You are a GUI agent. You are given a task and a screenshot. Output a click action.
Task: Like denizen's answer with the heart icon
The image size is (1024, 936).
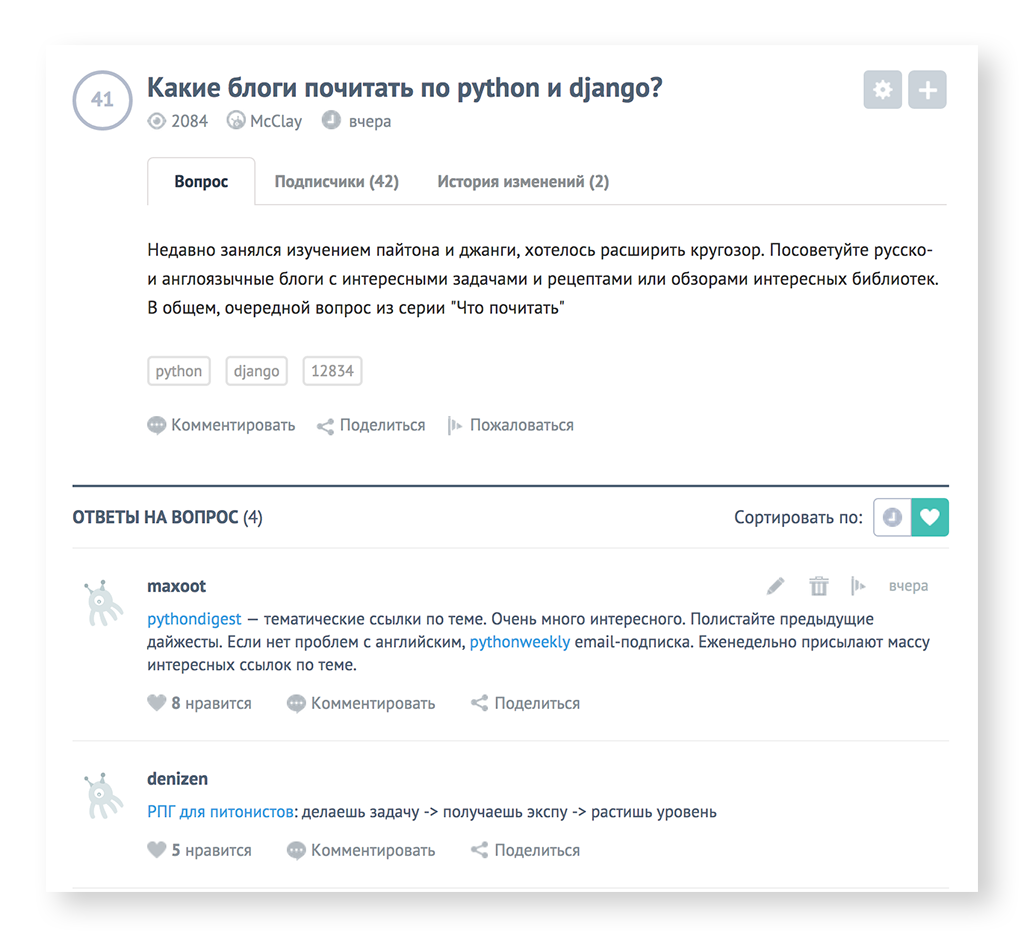[x=156, y=850]
